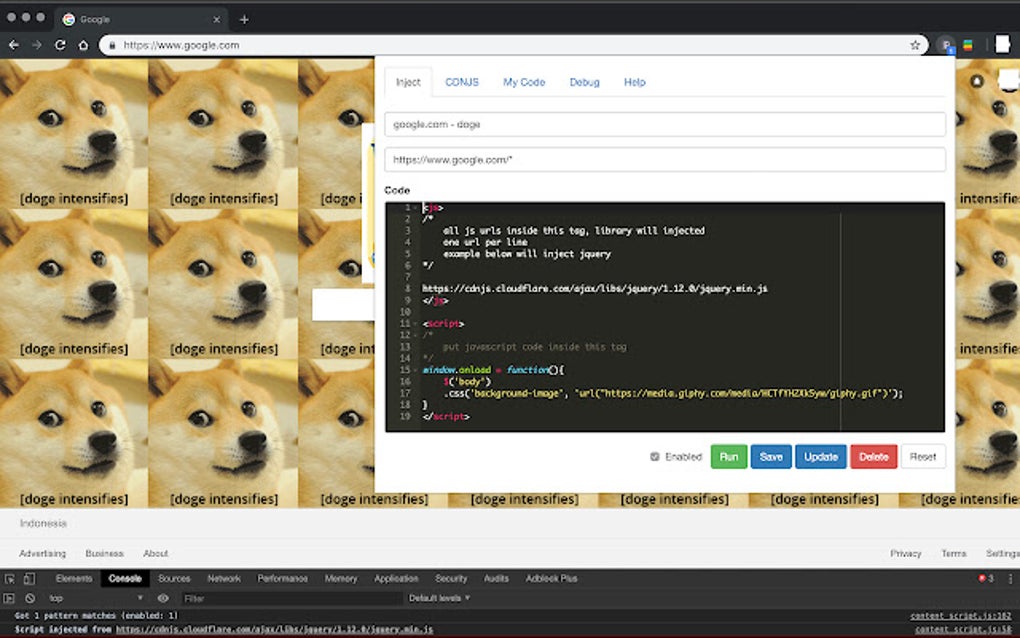1020x638 pixels.
Task: Click the Advertising footer link
Action: (x=42, y=553)
